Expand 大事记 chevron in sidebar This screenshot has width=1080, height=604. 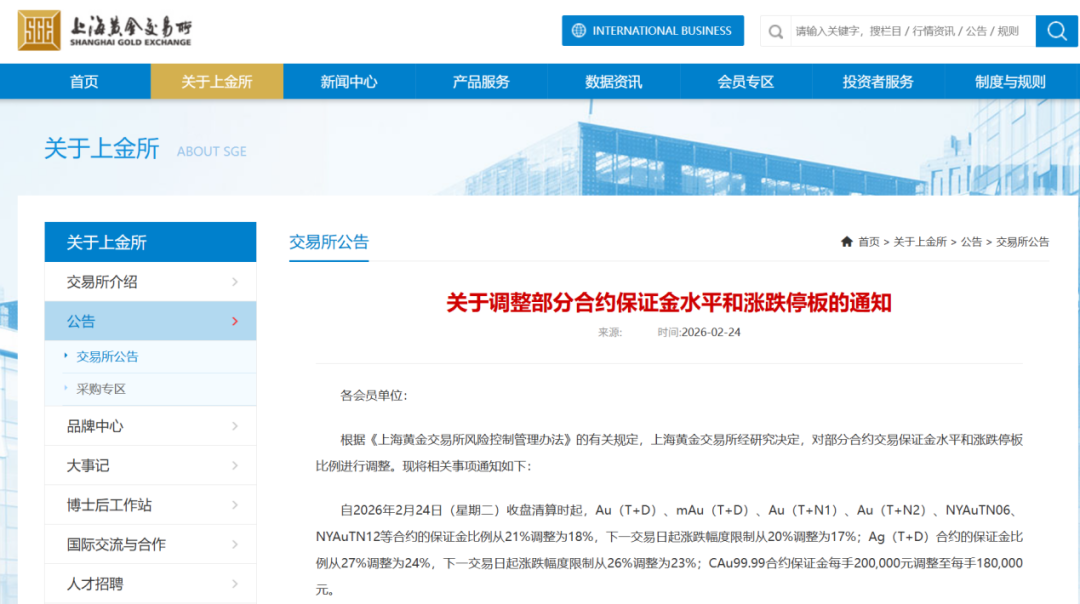[235, 466]
